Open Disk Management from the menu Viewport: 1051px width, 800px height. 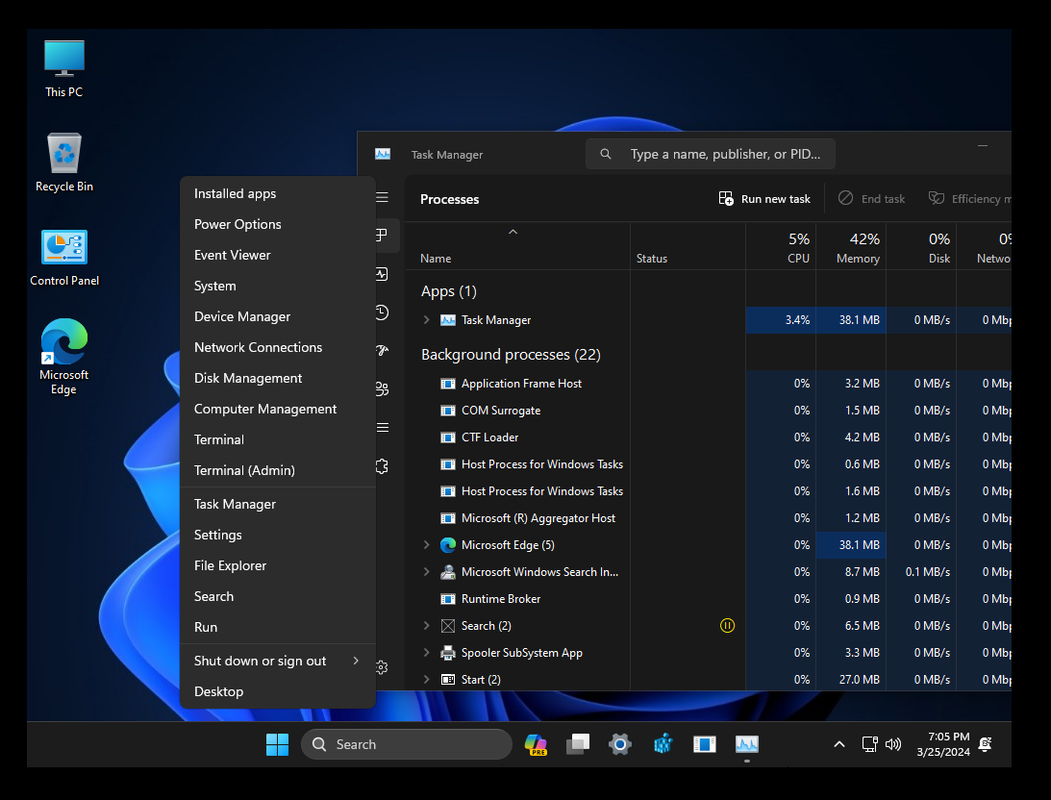coord(277,378)
